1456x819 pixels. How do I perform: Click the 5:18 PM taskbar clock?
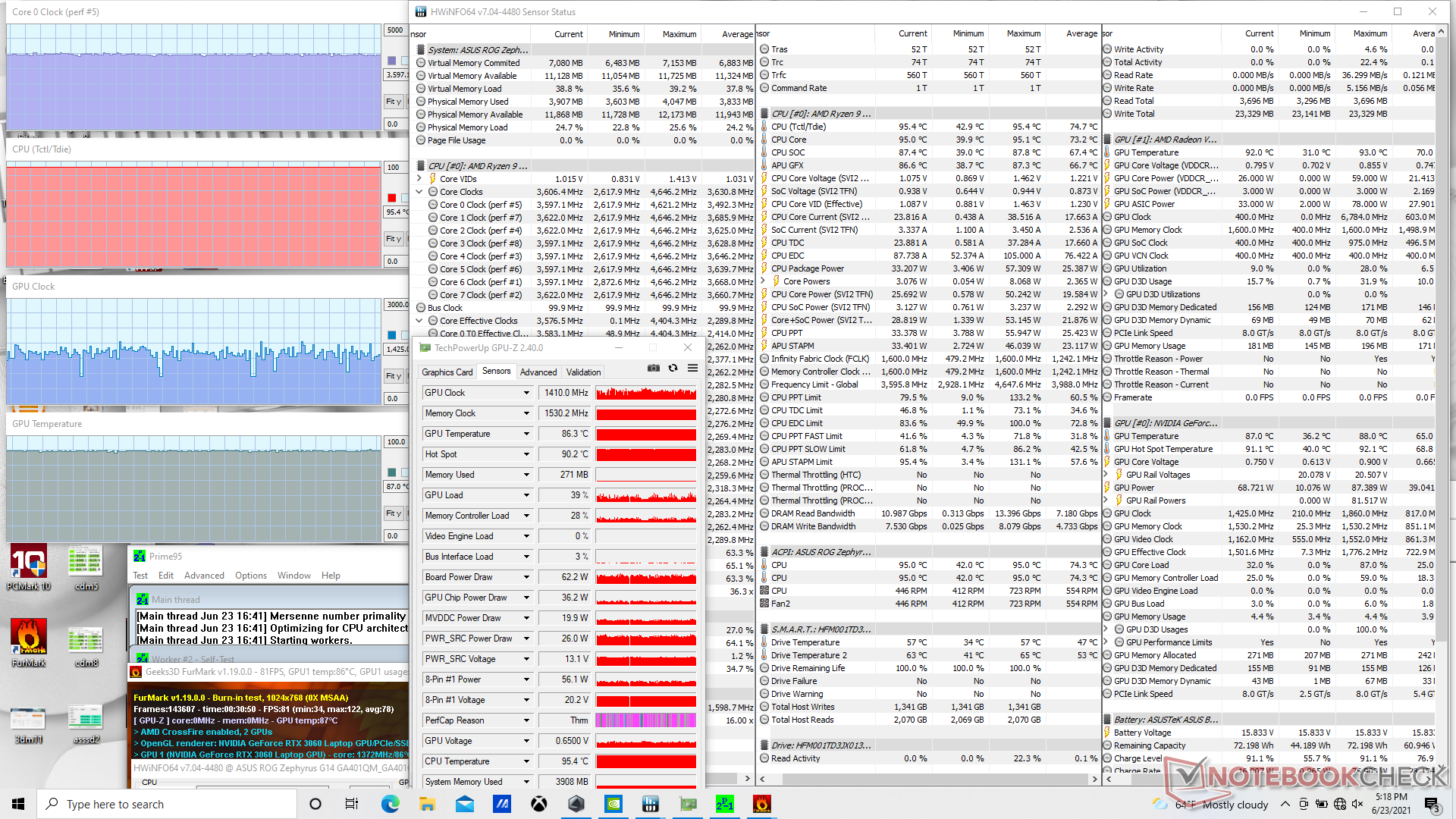(x=1392, y=804)
